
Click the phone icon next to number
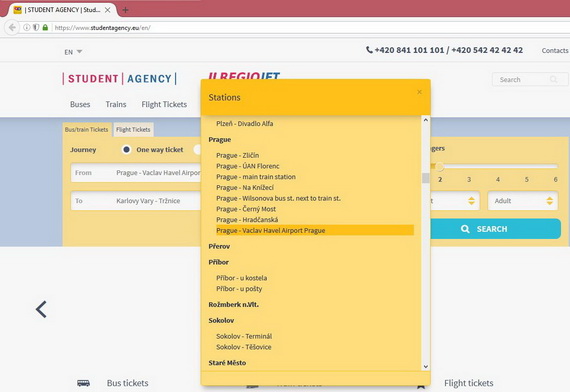point(369,50)
